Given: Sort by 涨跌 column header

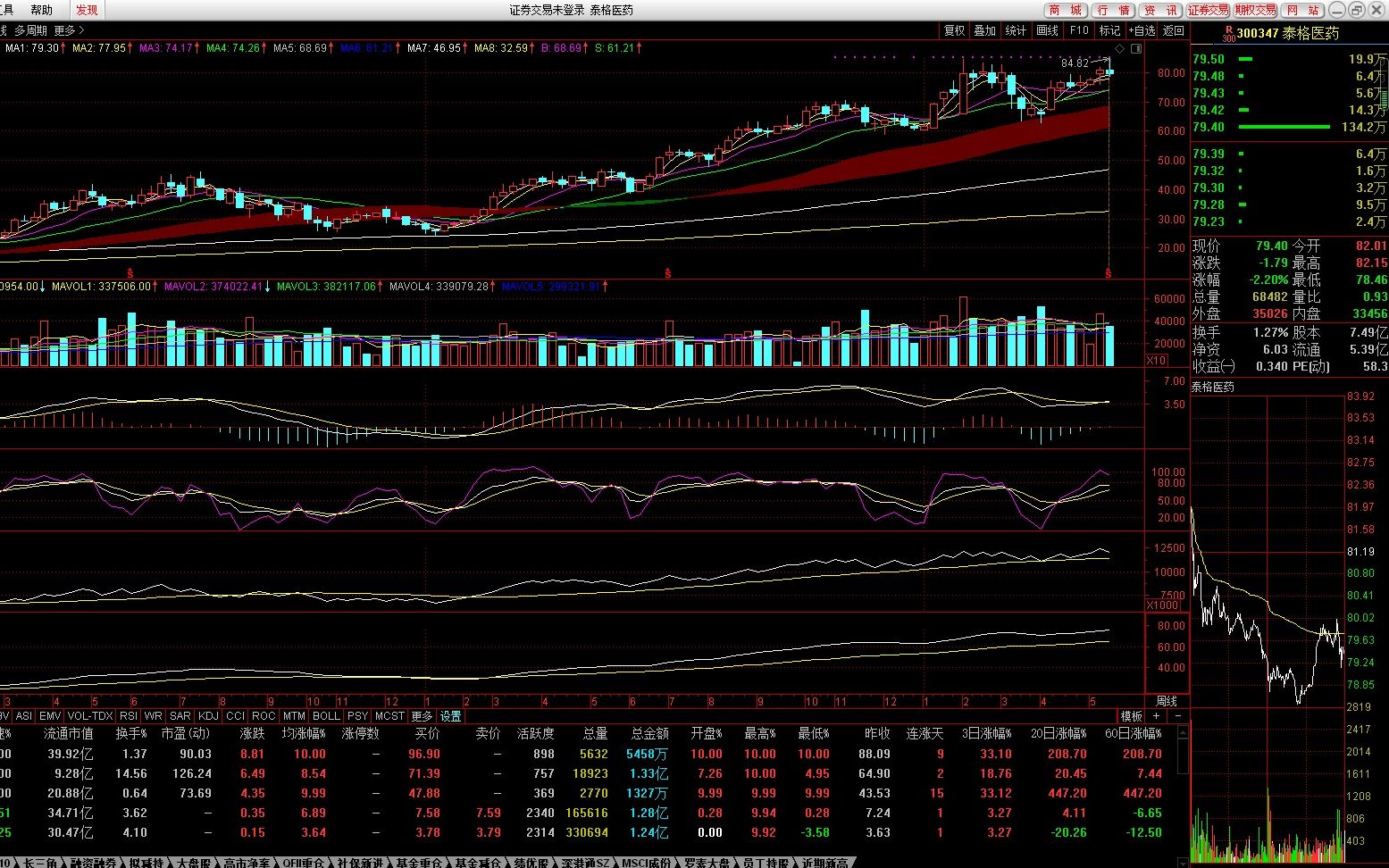Looking at the screenshot, I should [253, 733].
